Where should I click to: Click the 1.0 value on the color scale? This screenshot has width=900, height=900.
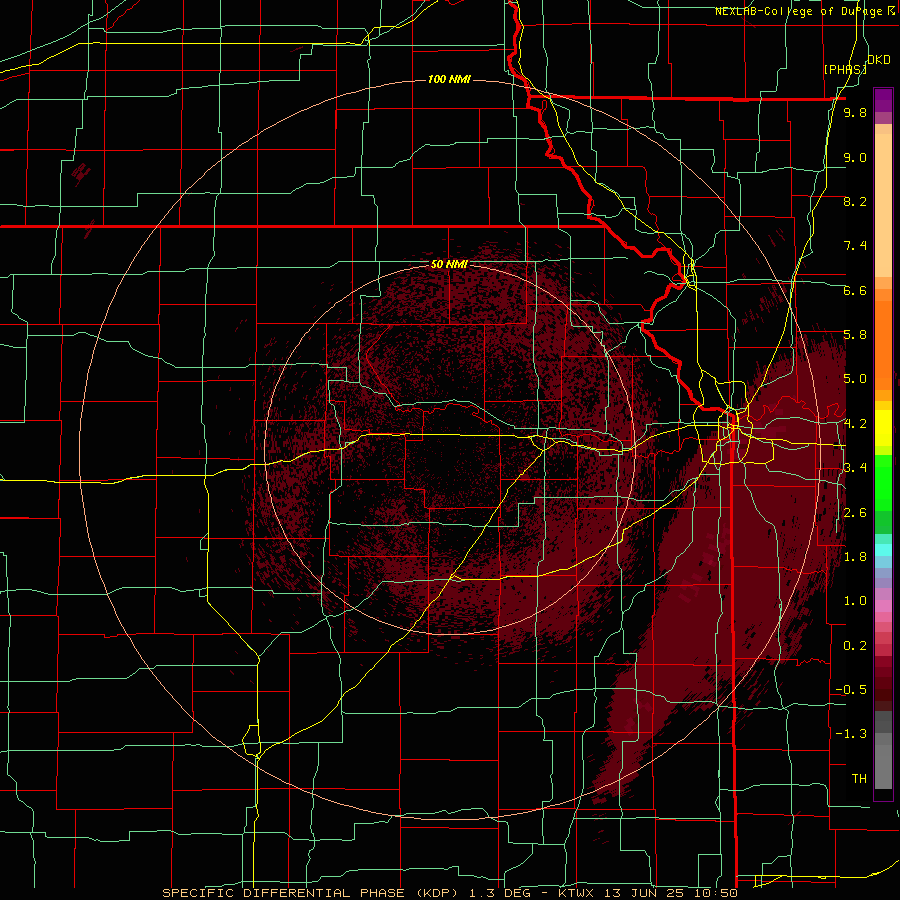855,601
